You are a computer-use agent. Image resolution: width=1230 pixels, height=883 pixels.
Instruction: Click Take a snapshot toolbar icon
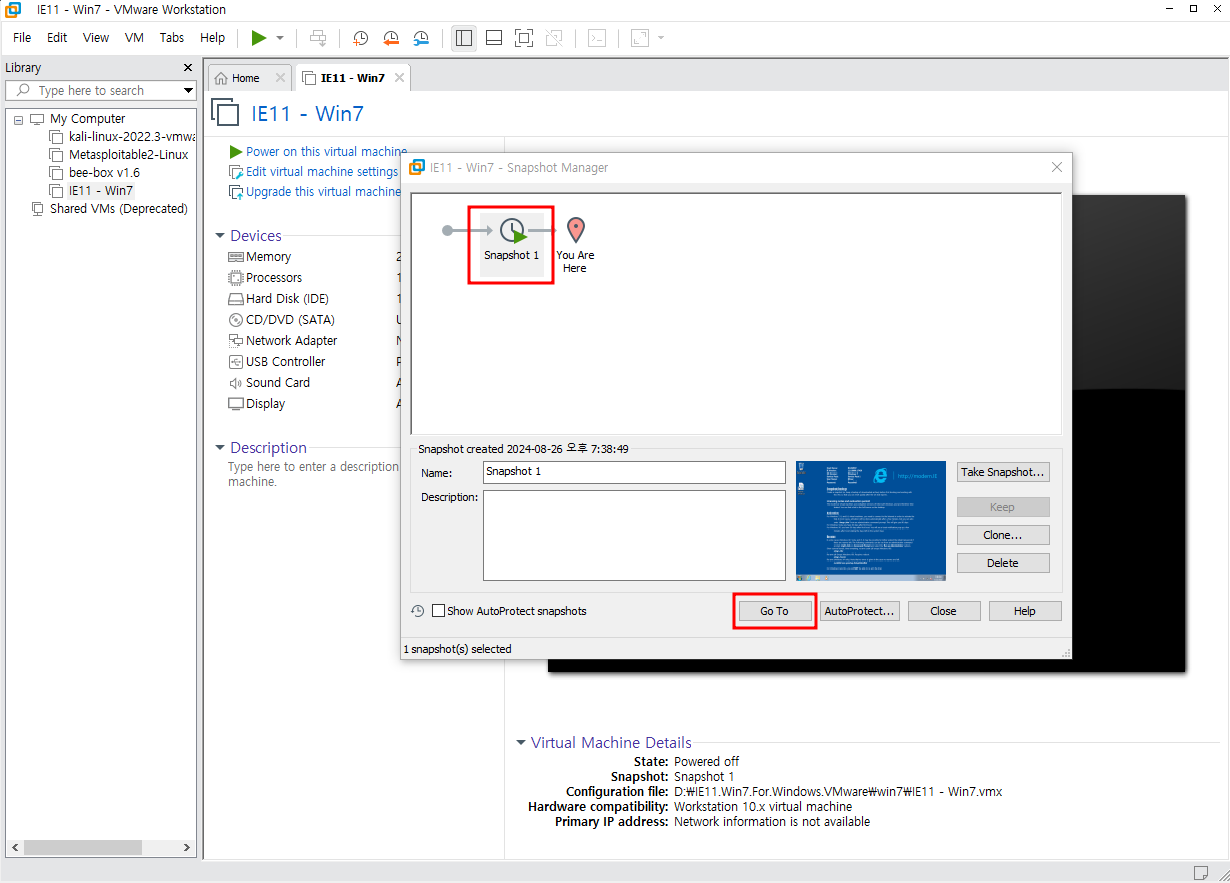pyautogui.click(x=360, y=38)
